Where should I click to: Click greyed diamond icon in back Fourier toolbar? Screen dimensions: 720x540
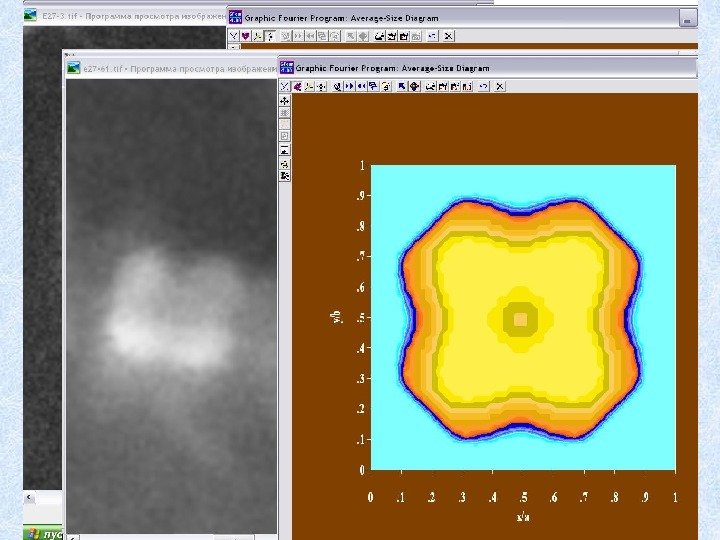click(x=363, y=36)
